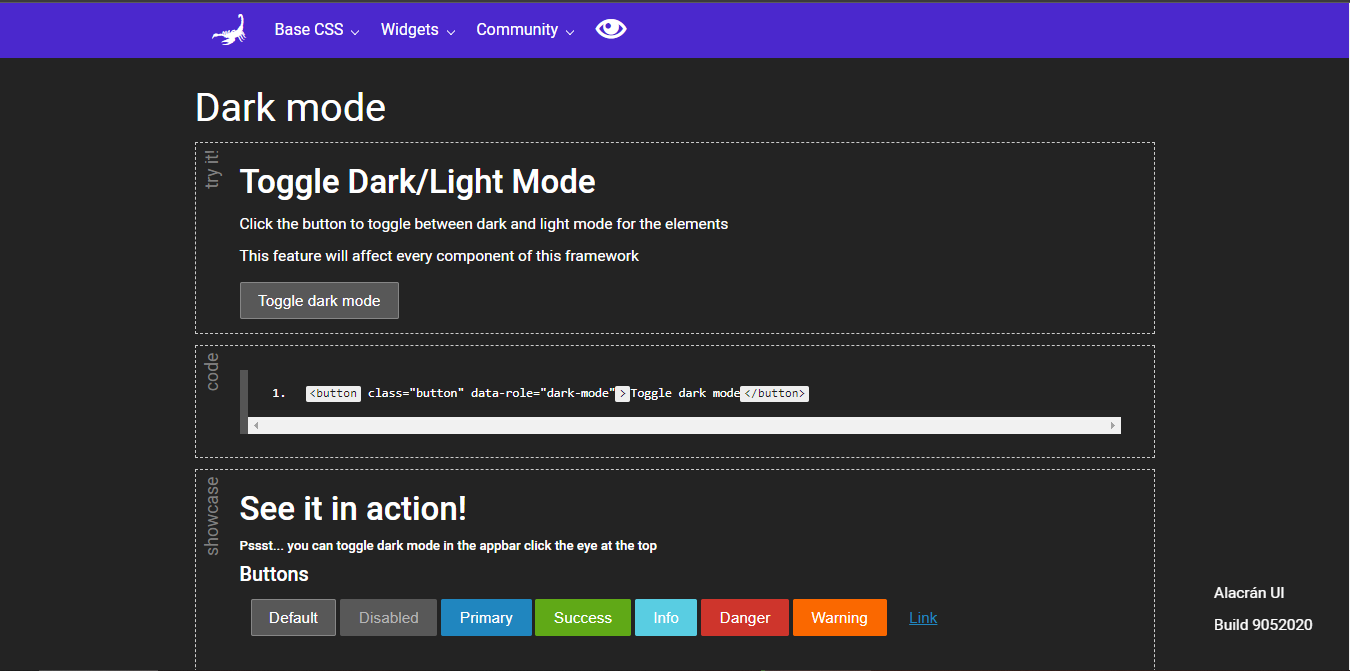This screenshot has height=671, width=1350.
Task: Click the red Danger button
Action: (x=745, y=617)
